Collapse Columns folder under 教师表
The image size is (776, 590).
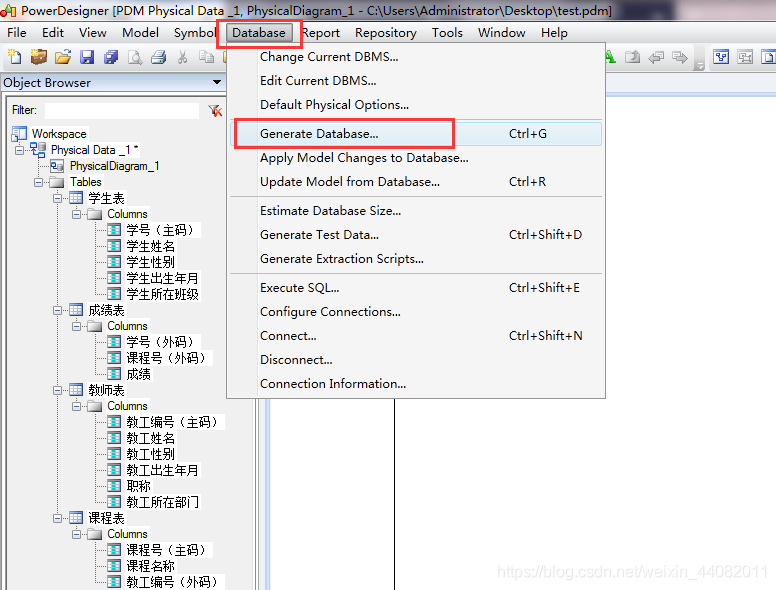(x=76, y=406)
